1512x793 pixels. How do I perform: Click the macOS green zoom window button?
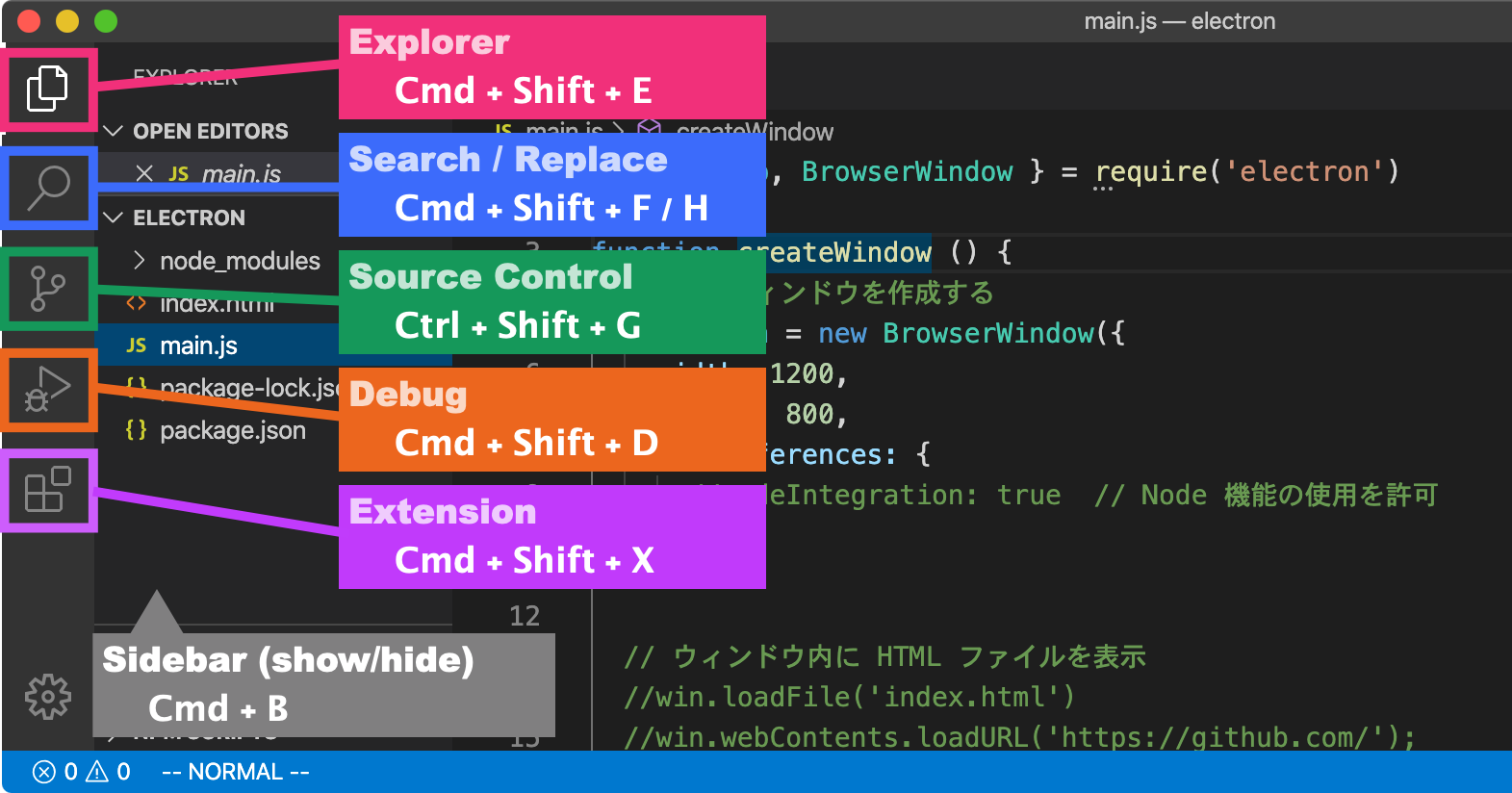coord(106,21)
